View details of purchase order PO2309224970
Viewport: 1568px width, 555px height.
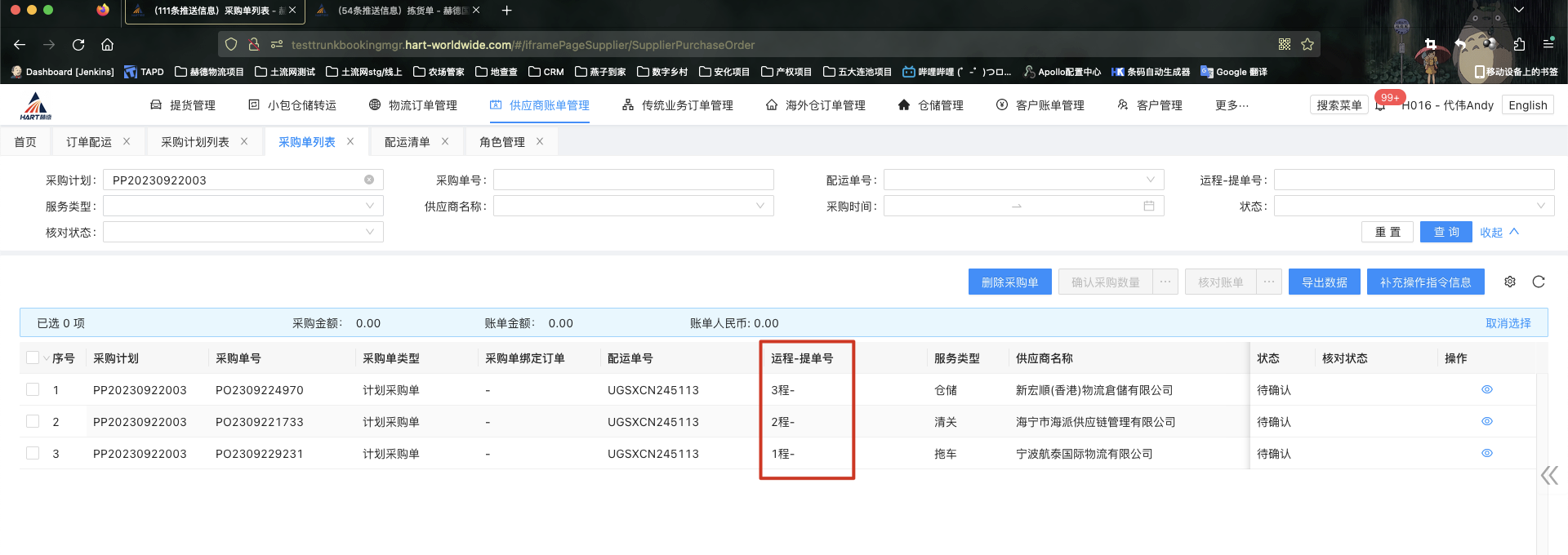click(x=1486, y=390)
